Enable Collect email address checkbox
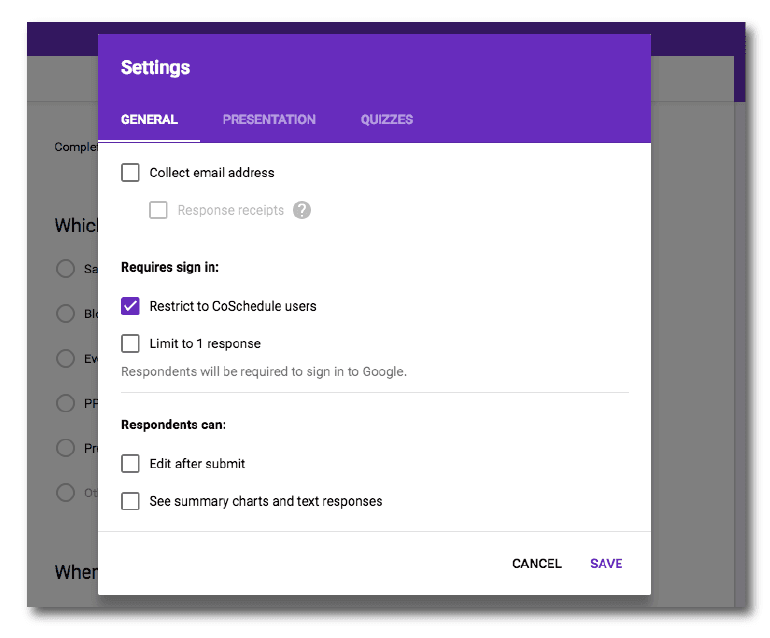The height and width of the screenshot is (638, 770). click(x=130, y=173)
